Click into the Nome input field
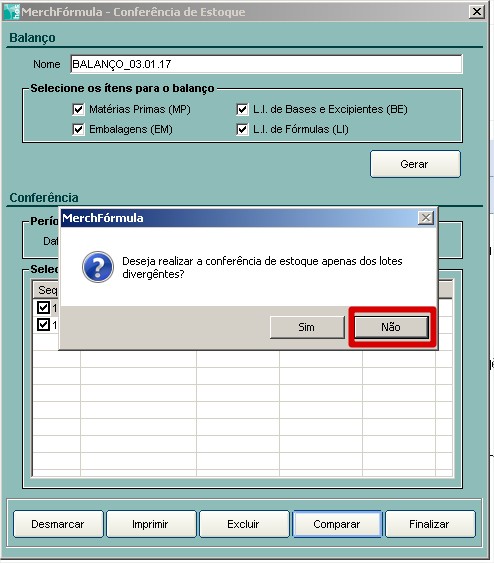The width and height of the screenshot is (494, 563). [266, 64]
